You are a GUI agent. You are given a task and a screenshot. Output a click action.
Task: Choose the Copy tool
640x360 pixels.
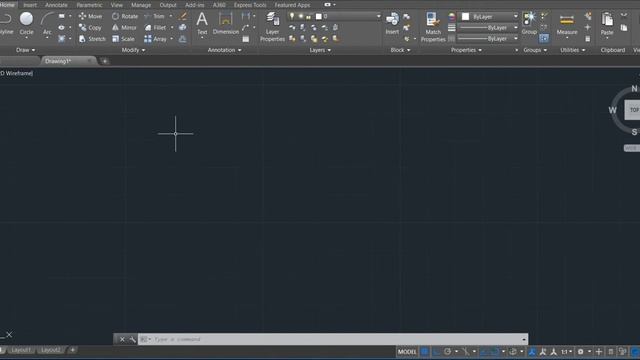click(90, 28)
